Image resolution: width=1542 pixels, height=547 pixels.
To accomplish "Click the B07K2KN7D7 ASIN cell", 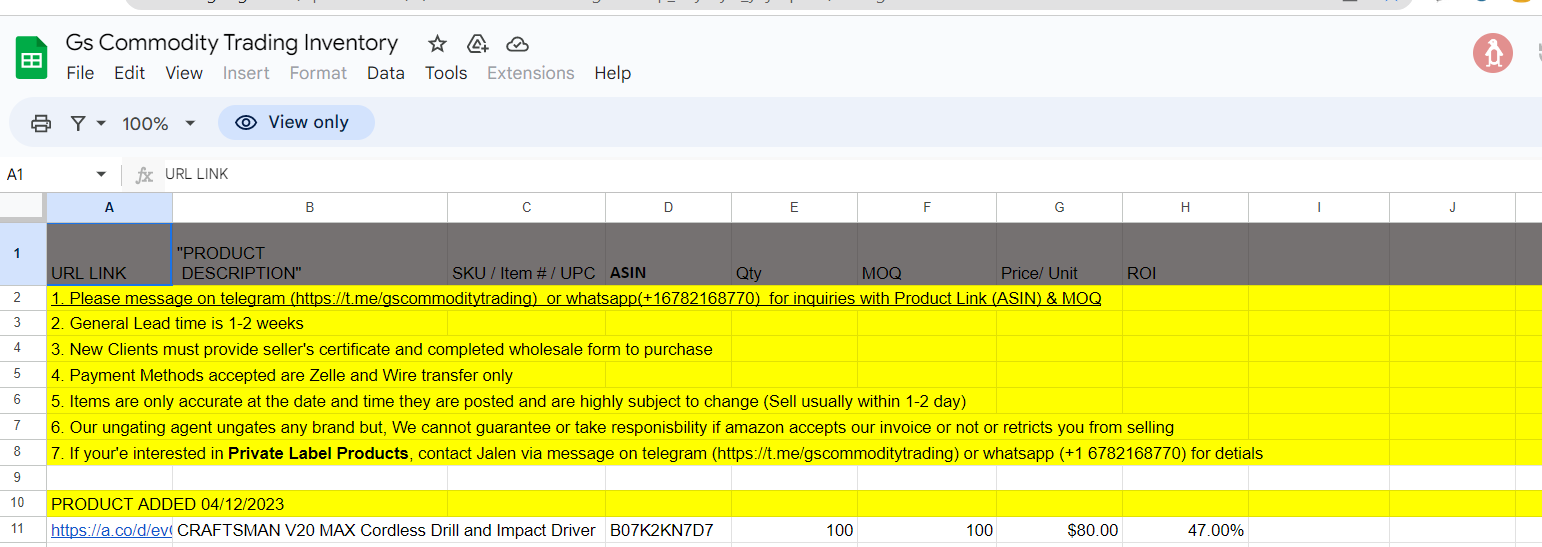I will (669, 530).
